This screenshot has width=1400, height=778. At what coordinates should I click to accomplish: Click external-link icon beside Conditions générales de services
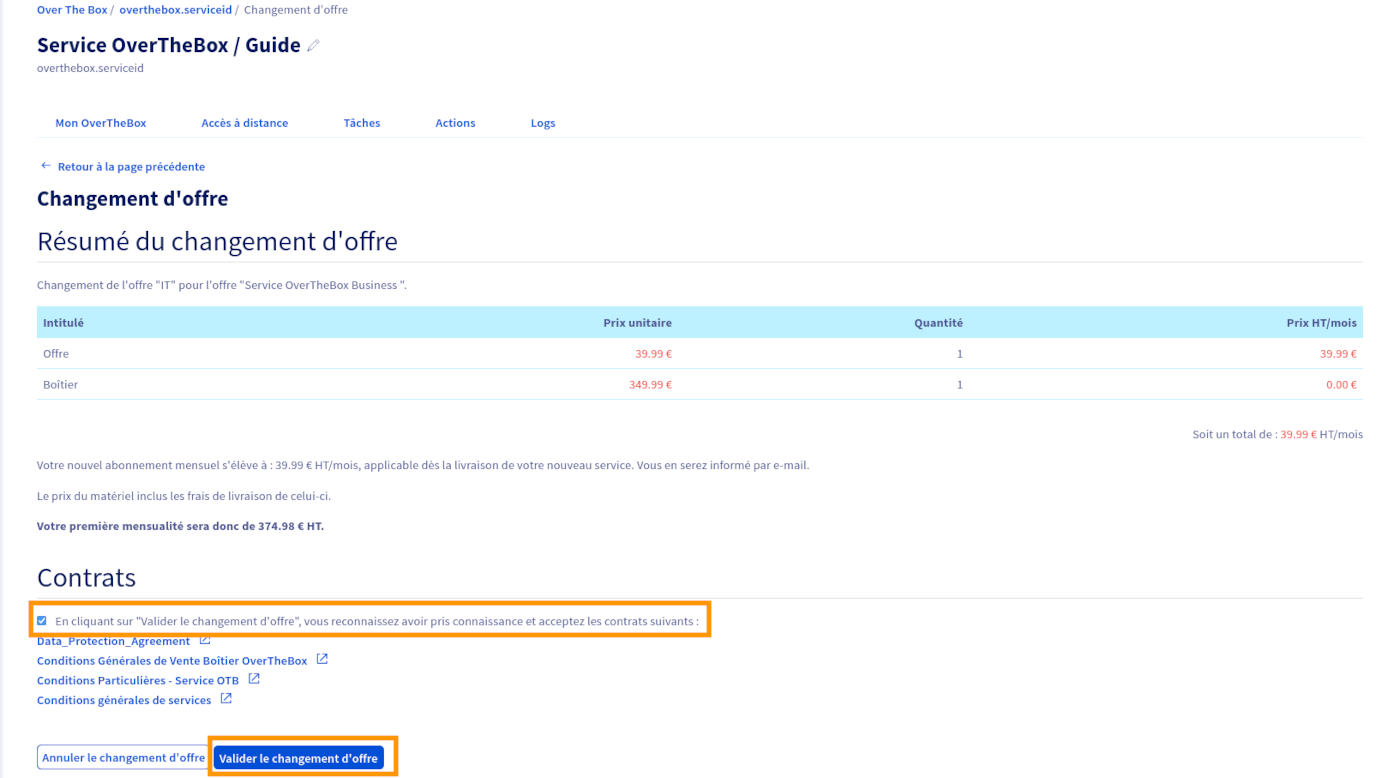coord(226,699)
